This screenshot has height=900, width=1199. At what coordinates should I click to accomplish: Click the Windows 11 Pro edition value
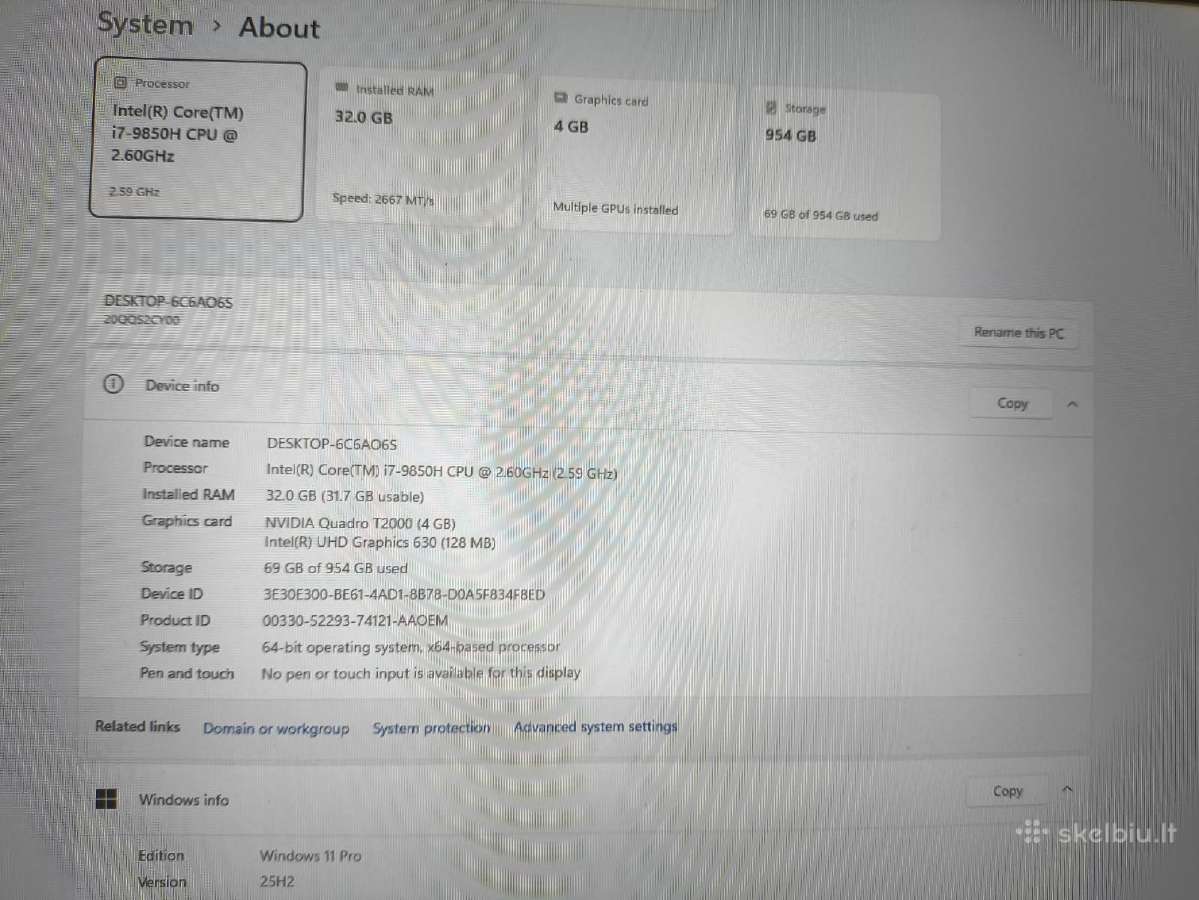310,856
